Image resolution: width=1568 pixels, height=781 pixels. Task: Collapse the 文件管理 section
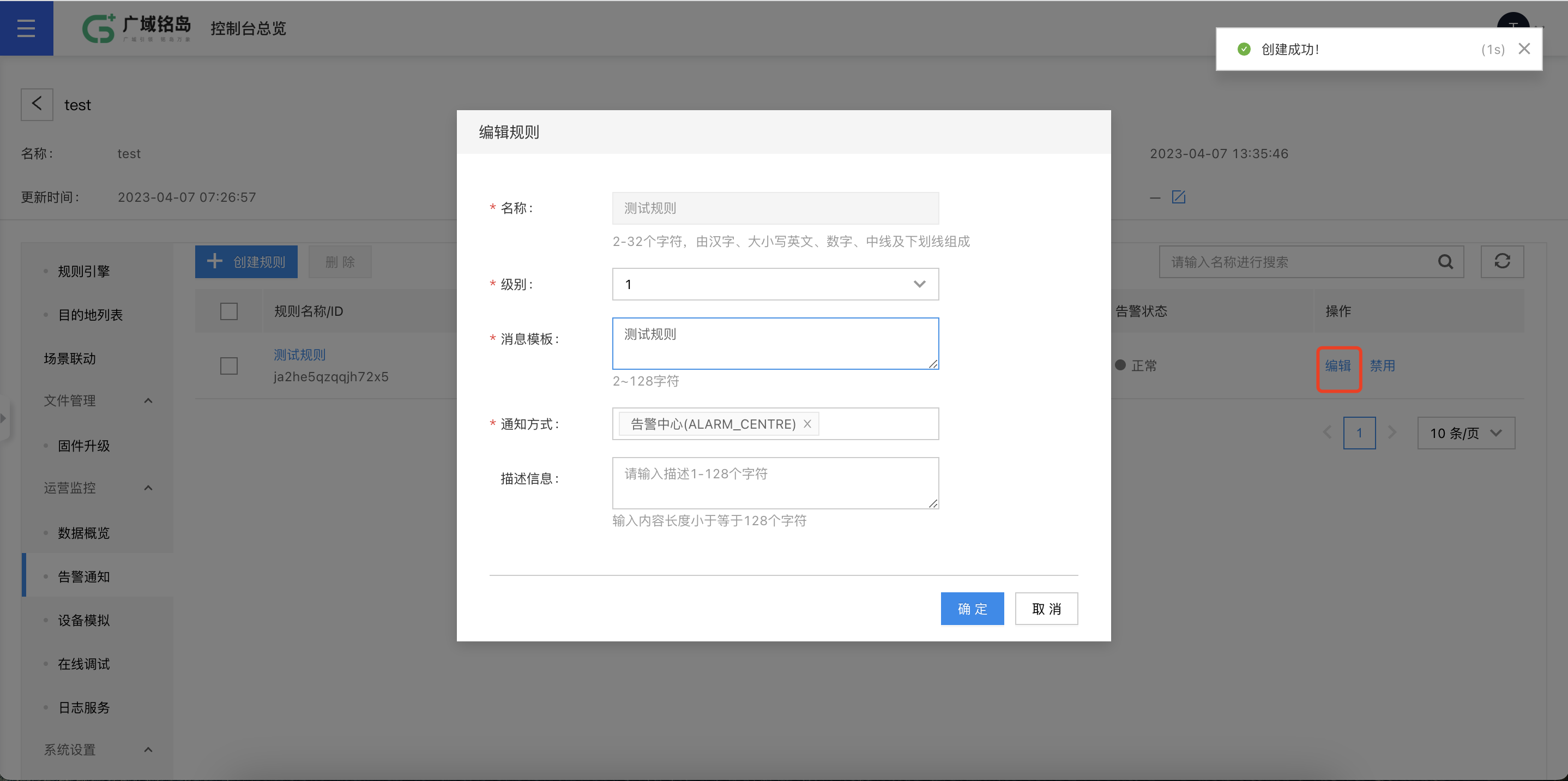(148, 400)
